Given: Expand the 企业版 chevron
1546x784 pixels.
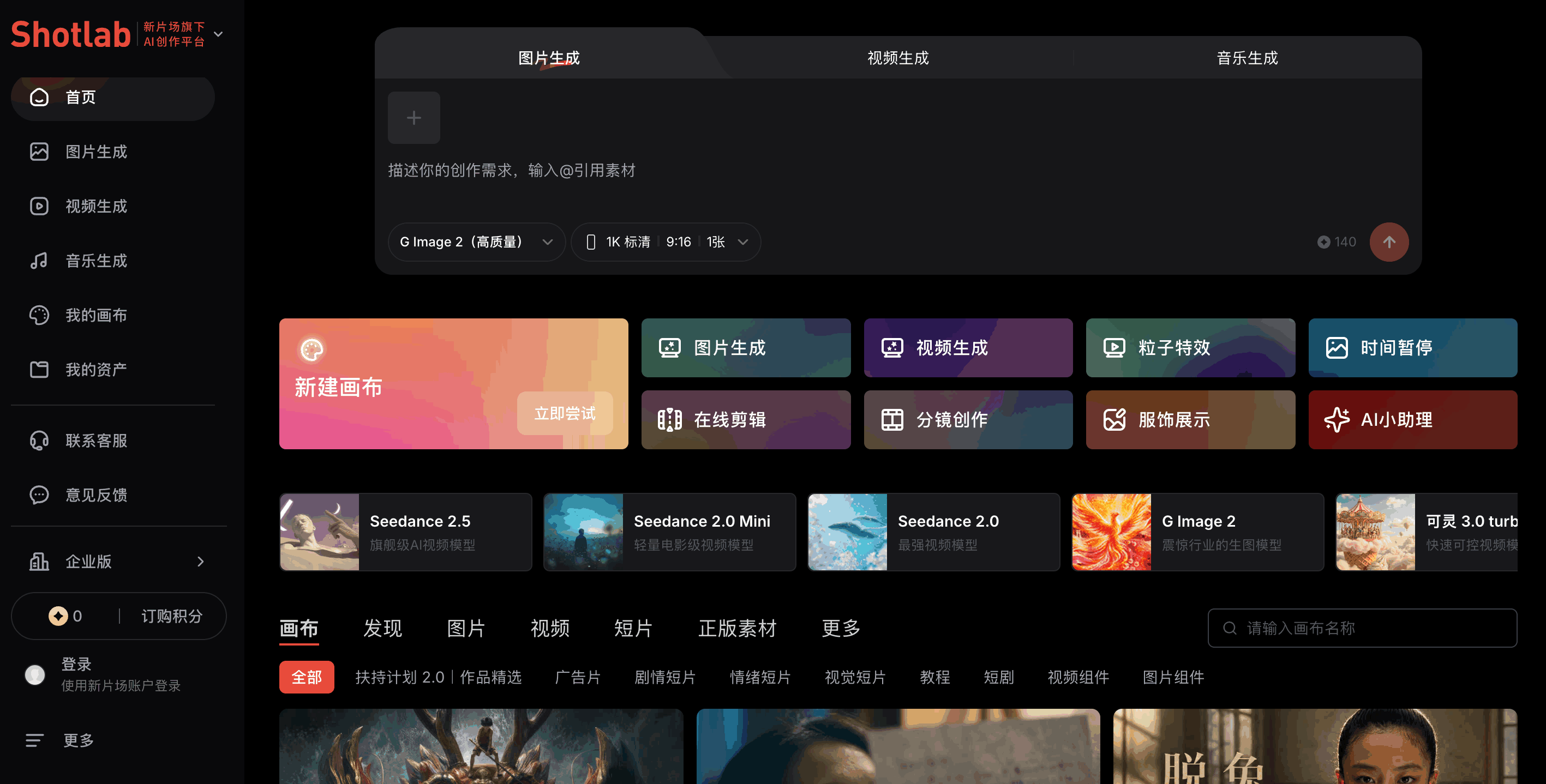Looking at the screenshot, I should [x=200, y=562].
